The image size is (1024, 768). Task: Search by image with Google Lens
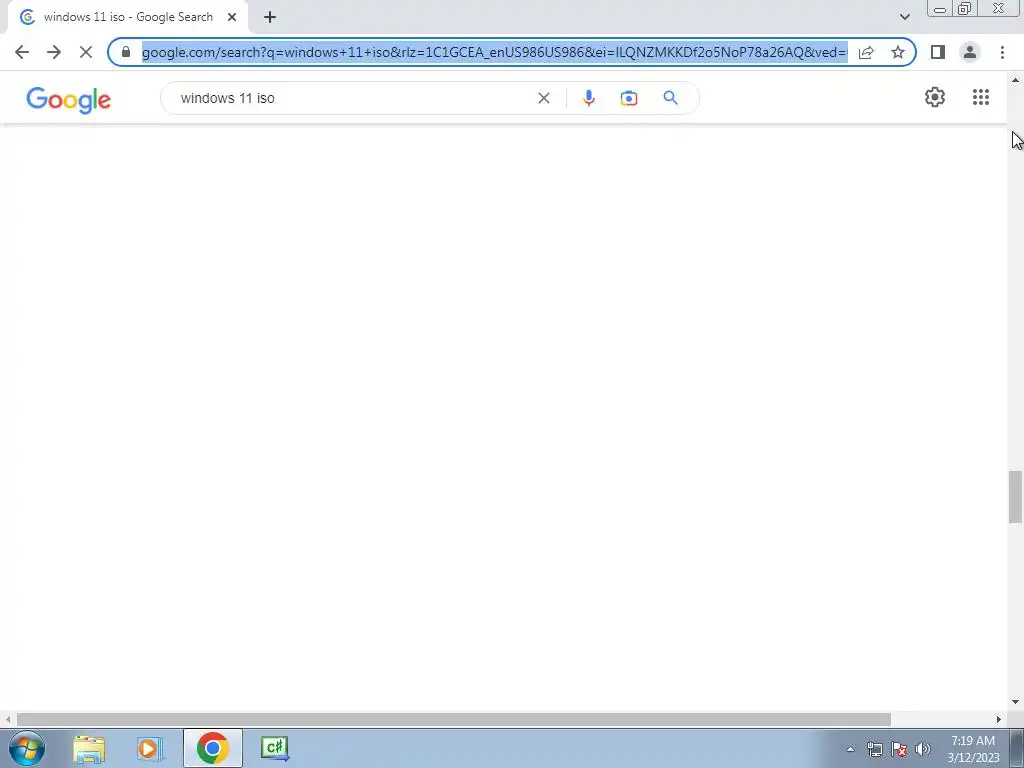click(628, 98)
